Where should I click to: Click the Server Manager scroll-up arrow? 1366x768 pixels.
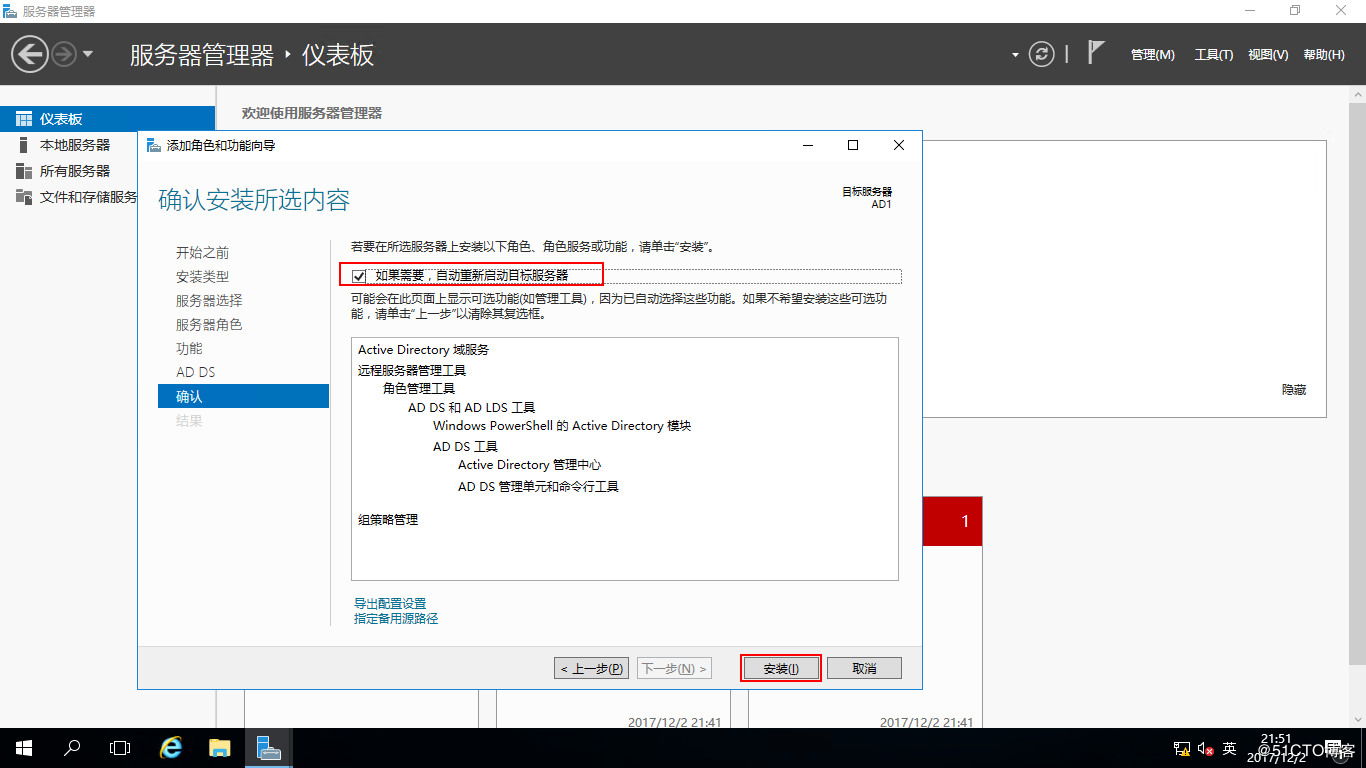pyautogui.click(x=1357, y=93)
